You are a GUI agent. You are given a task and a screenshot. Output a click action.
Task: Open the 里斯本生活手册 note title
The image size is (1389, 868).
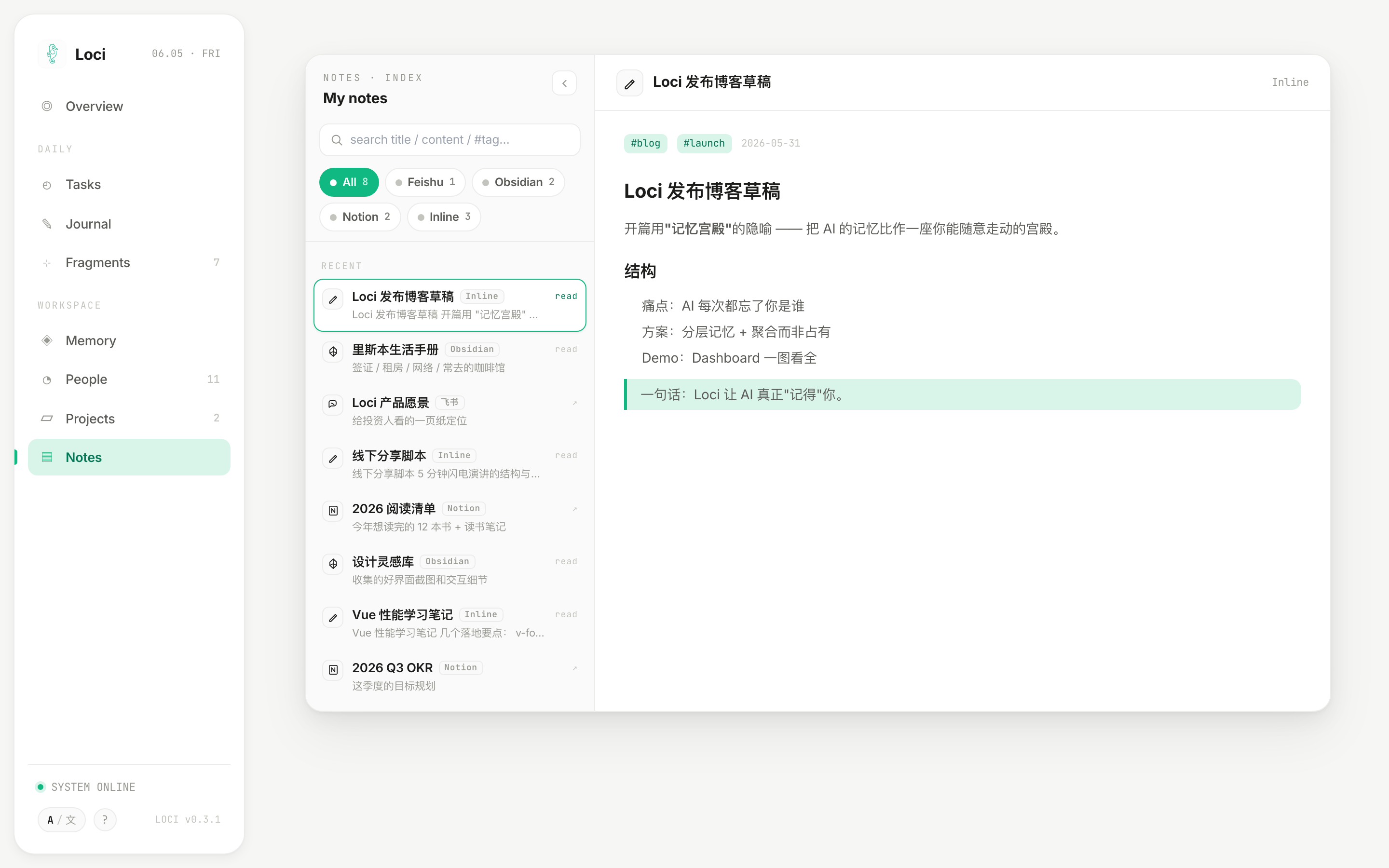tap(395, 350)
